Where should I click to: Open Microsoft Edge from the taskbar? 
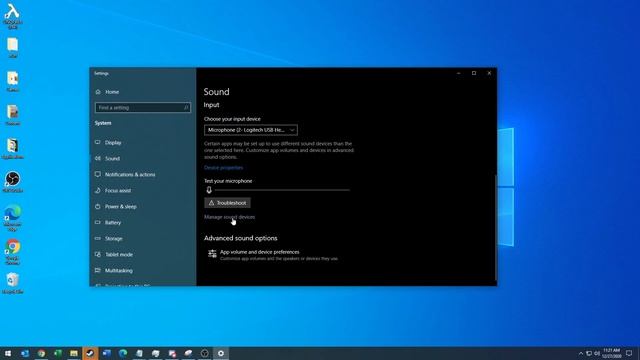(123, 353)
